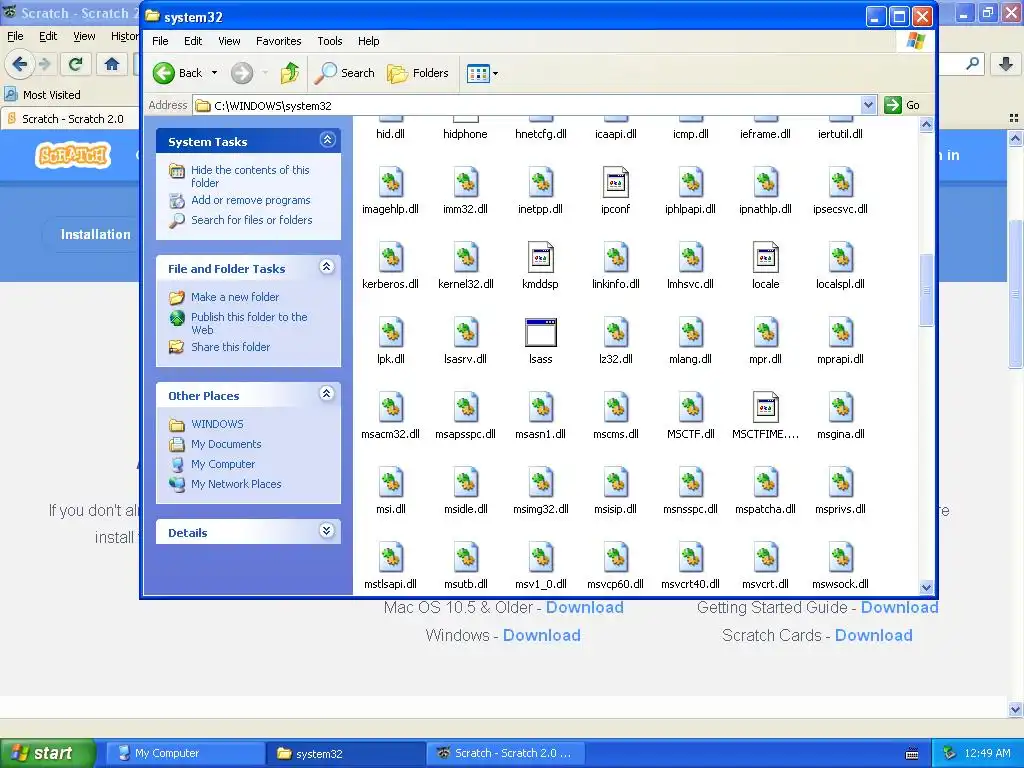Select the msi.dll file icon
Image resolution: width=1024 pixels, height=768 pixels.
tap(391, 483)
